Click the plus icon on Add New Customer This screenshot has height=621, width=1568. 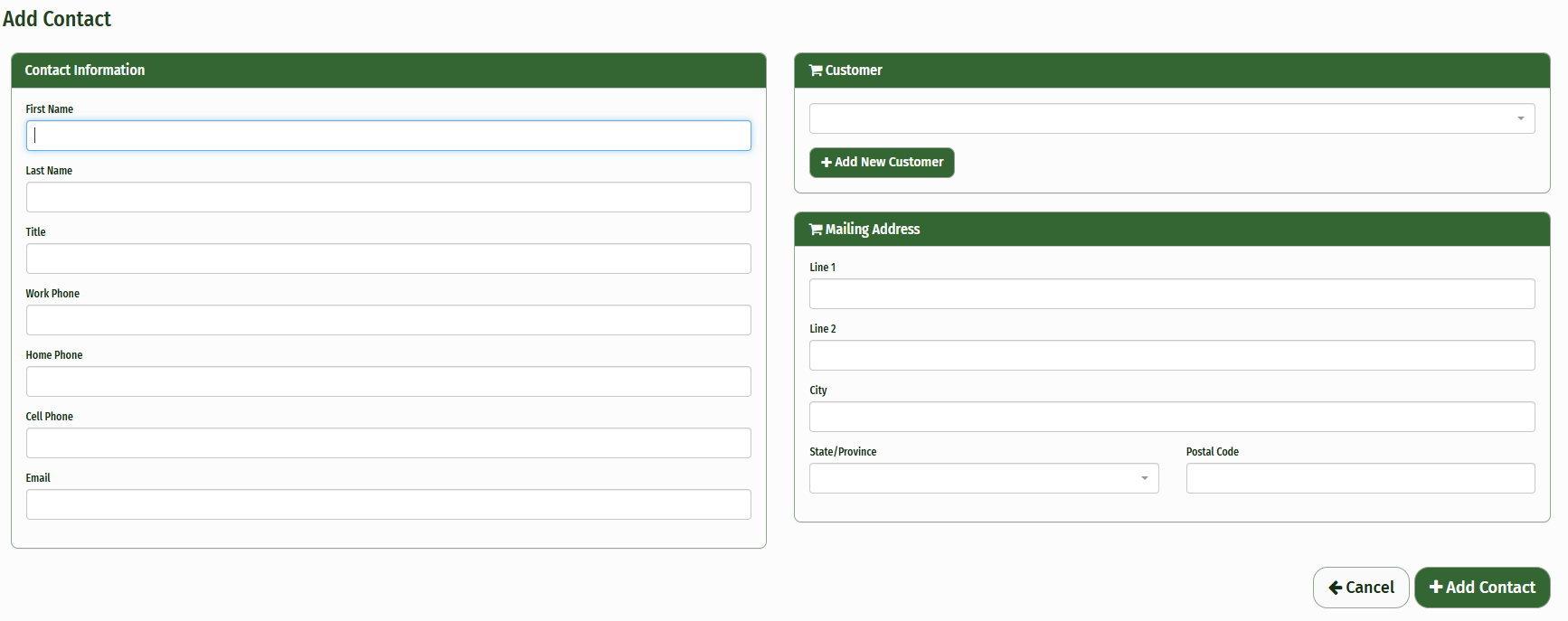[x=826, y=163]
